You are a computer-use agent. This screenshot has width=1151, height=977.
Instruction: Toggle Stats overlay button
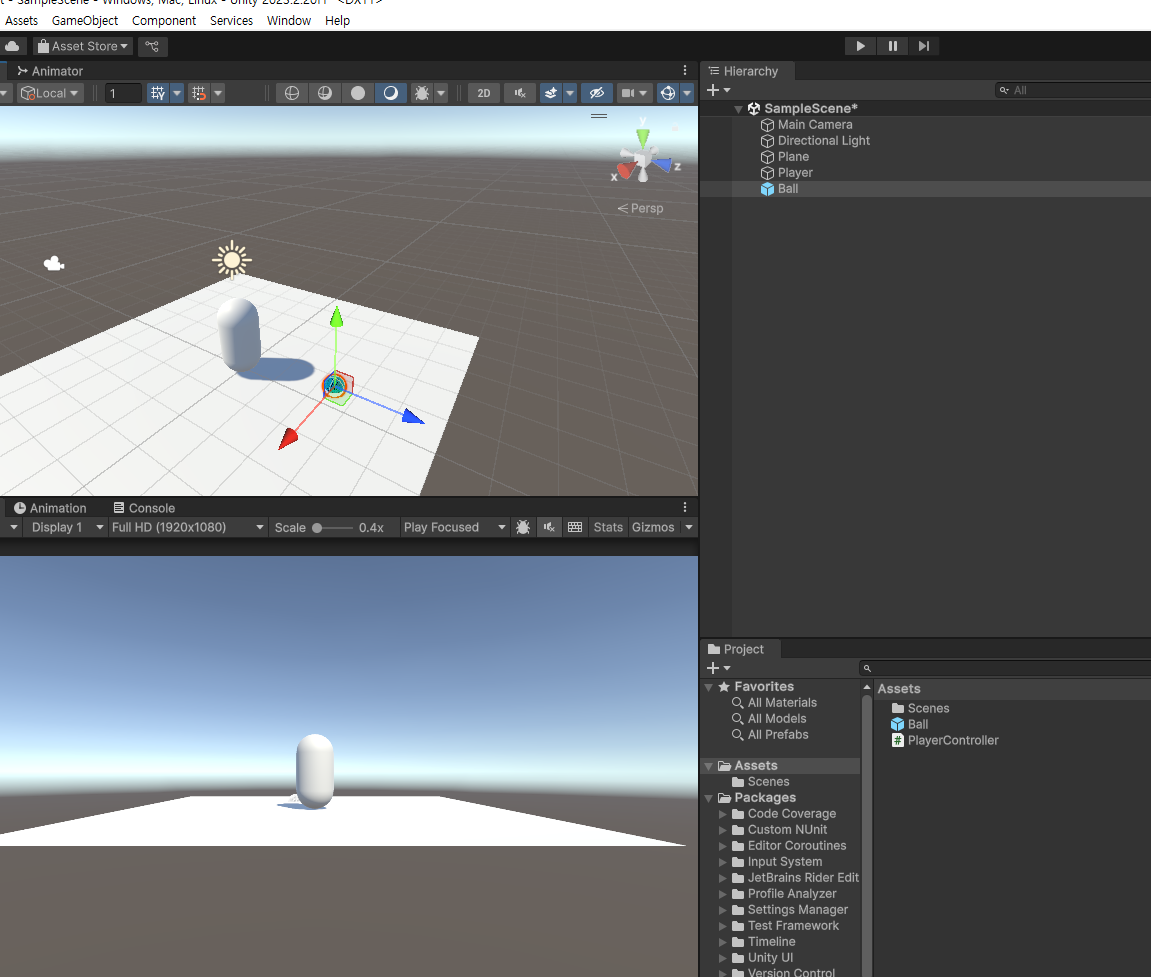tap(608, 527)
